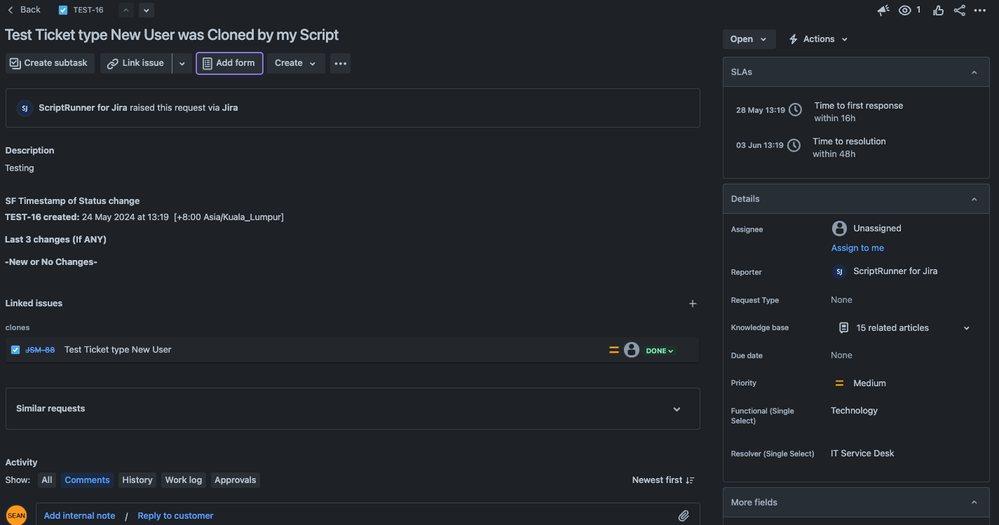Edit the issue title text

pyautogui.click(x=171, y=34)
